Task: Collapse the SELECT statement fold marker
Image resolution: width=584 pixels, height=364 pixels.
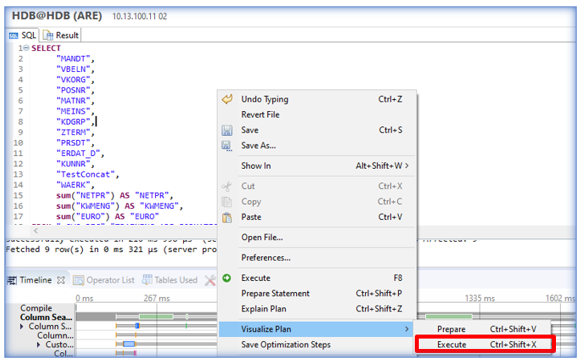Action: tap(26, 48)
